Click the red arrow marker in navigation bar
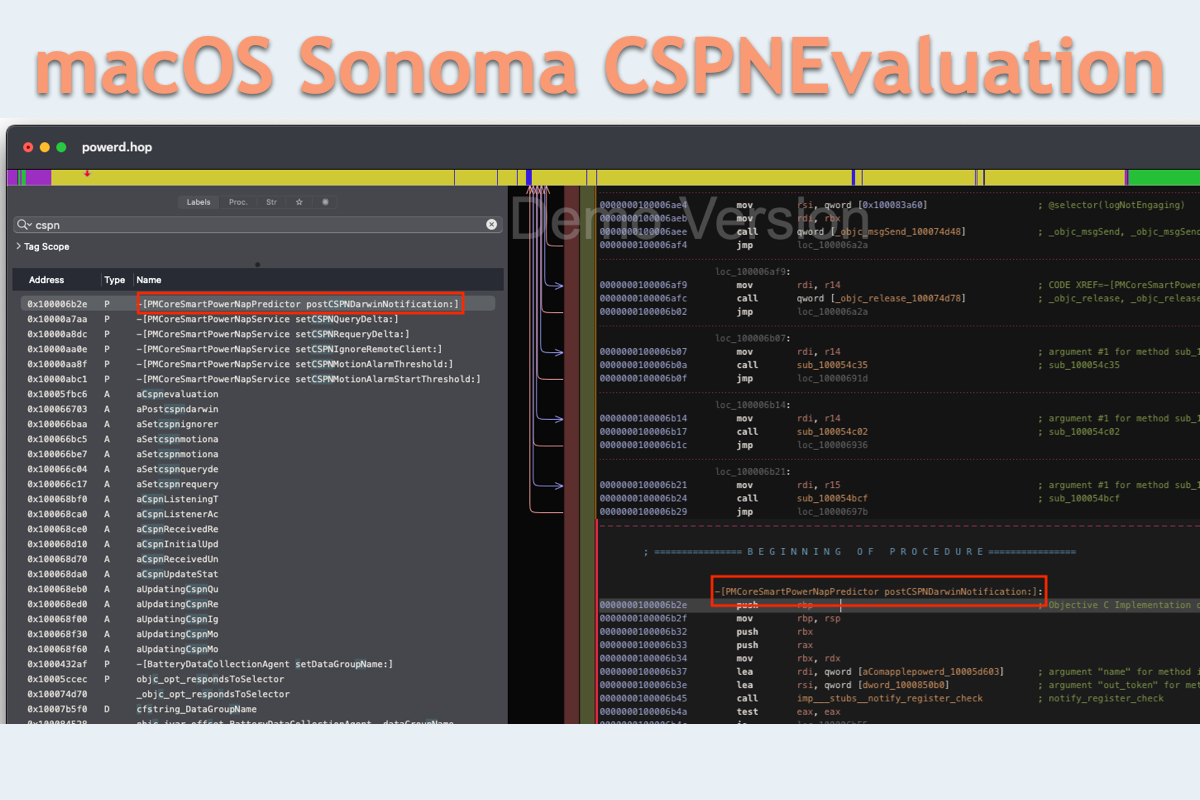The width and height of the screenshot is (1200, 800). (x=87, y=174)
